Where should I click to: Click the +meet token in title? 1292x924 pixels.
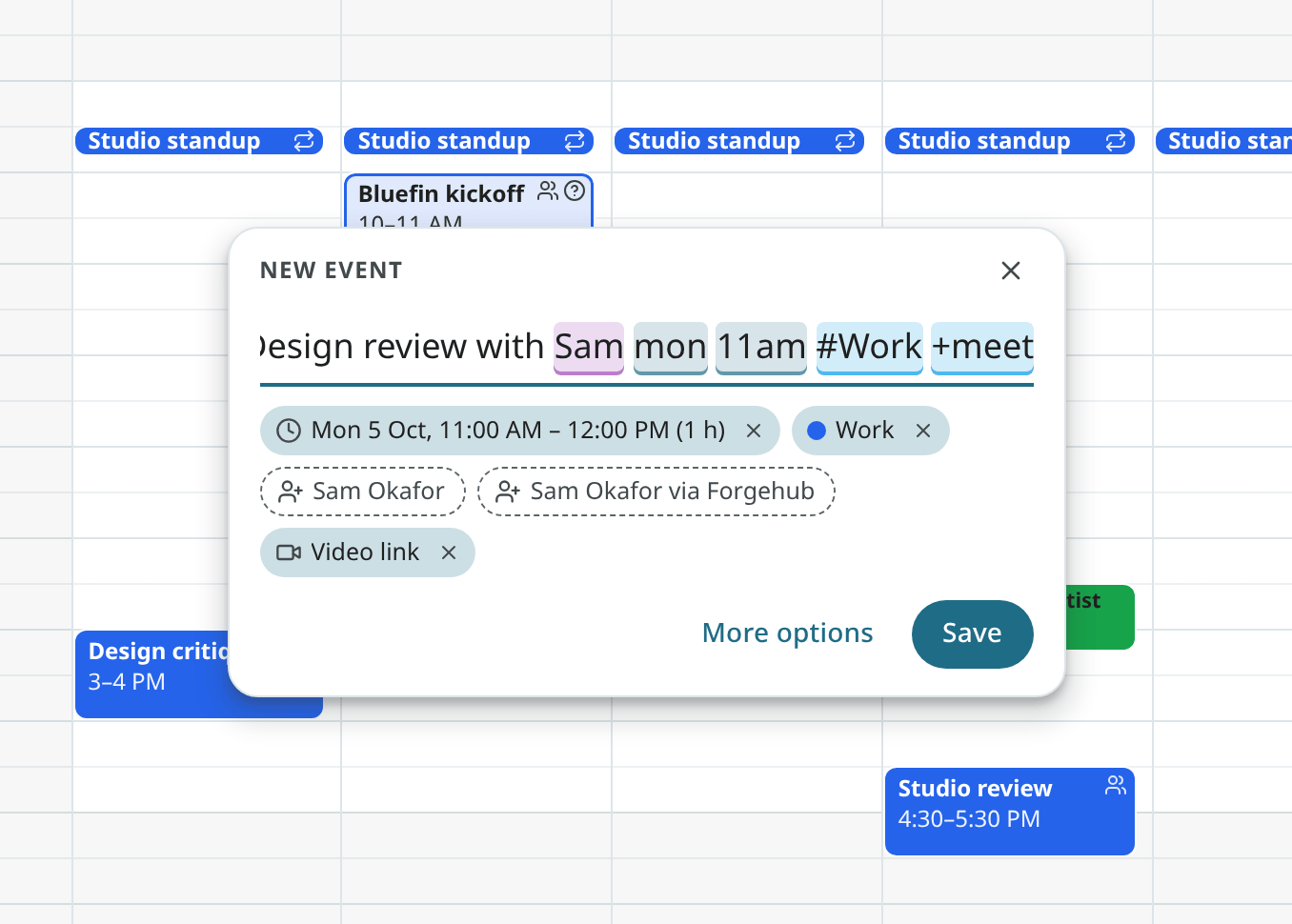tap(982, 348)
